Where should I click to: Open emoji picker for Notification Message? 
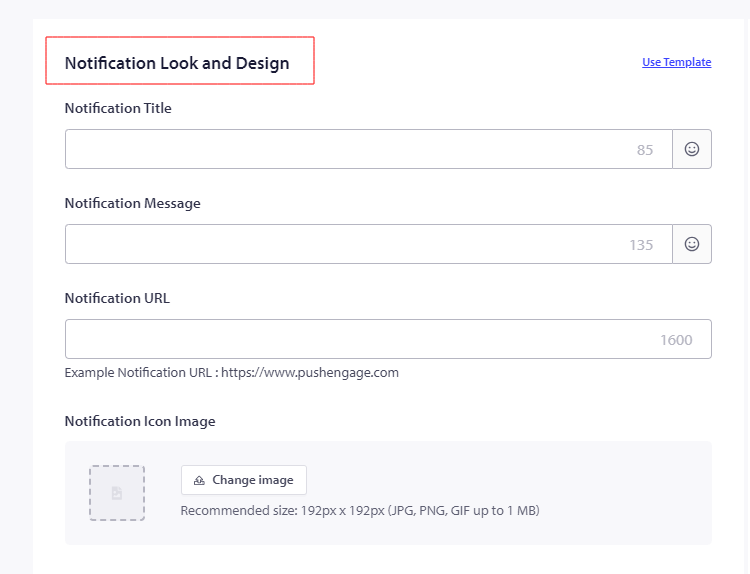tap(691, 244)
